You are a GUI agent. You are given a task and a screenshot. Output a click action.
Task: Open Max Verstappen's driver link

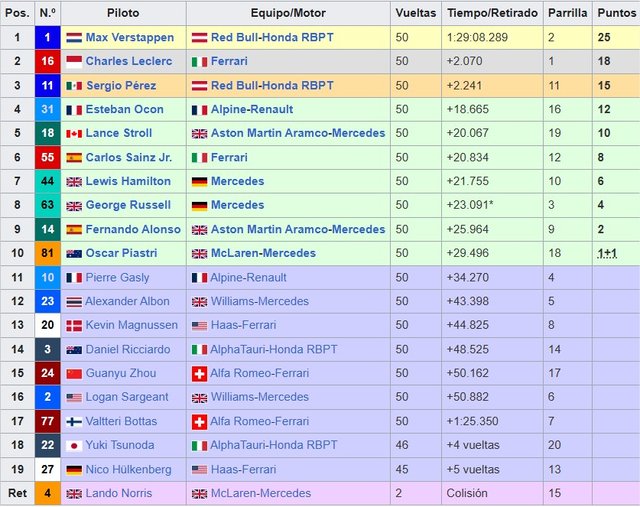(130, 38)
